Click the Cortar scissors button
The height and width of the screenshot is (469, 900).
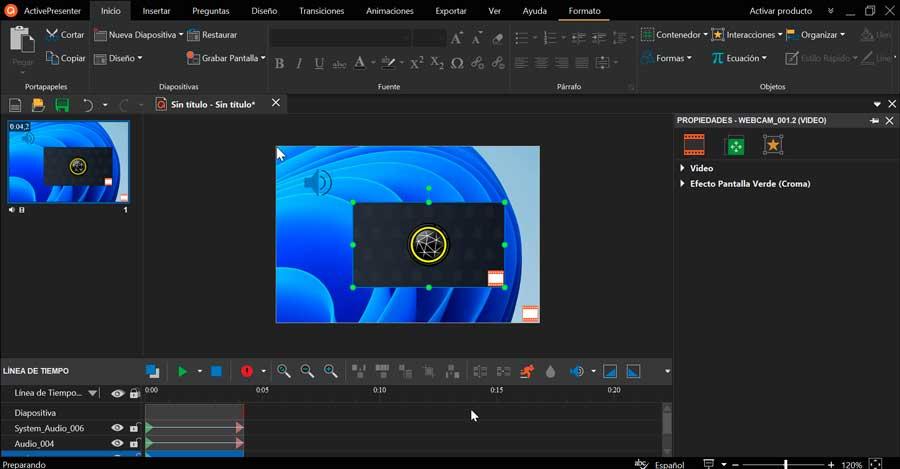click(x=65, y=34)
